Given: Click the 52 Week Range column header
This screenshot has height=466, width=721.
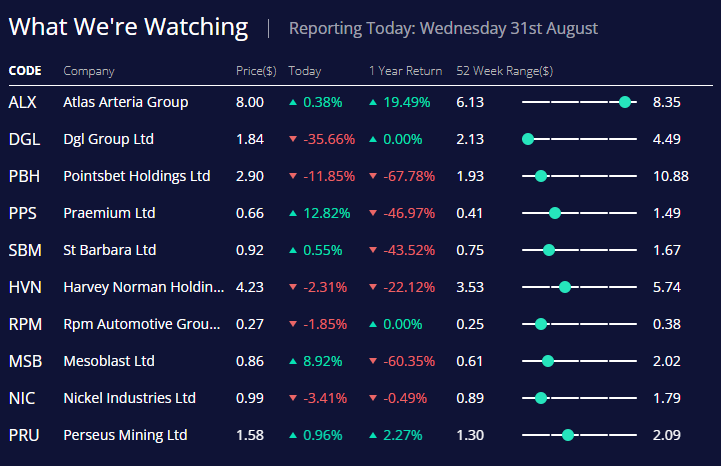Looking at the screenshot, I should point(504,71).
